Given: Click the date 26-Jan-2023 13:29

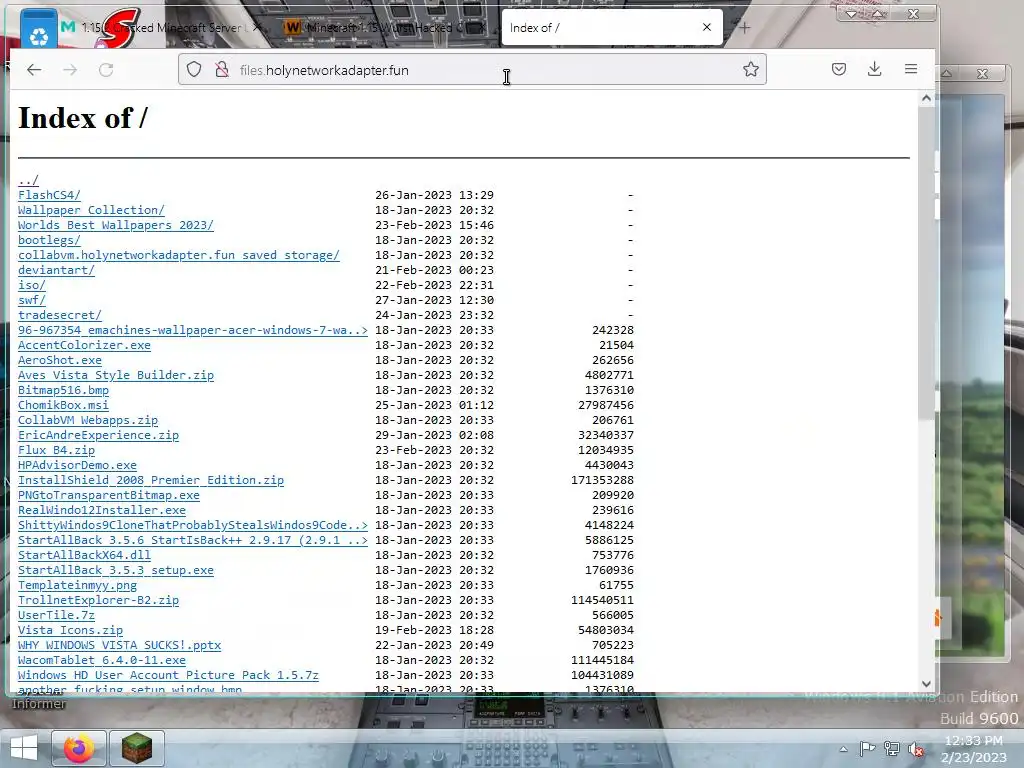Looking at the screenshot, I should (x=434, y=195).
